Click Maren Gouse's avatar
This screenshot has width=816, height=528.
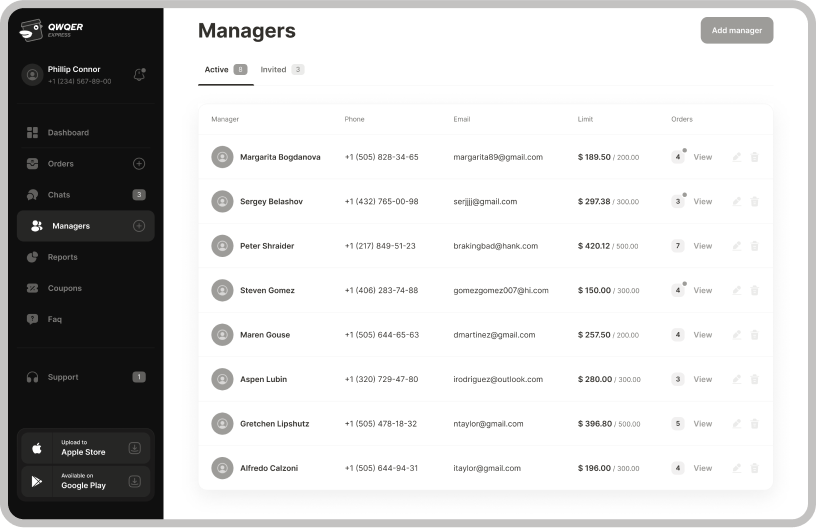click(x=222, y=335)
